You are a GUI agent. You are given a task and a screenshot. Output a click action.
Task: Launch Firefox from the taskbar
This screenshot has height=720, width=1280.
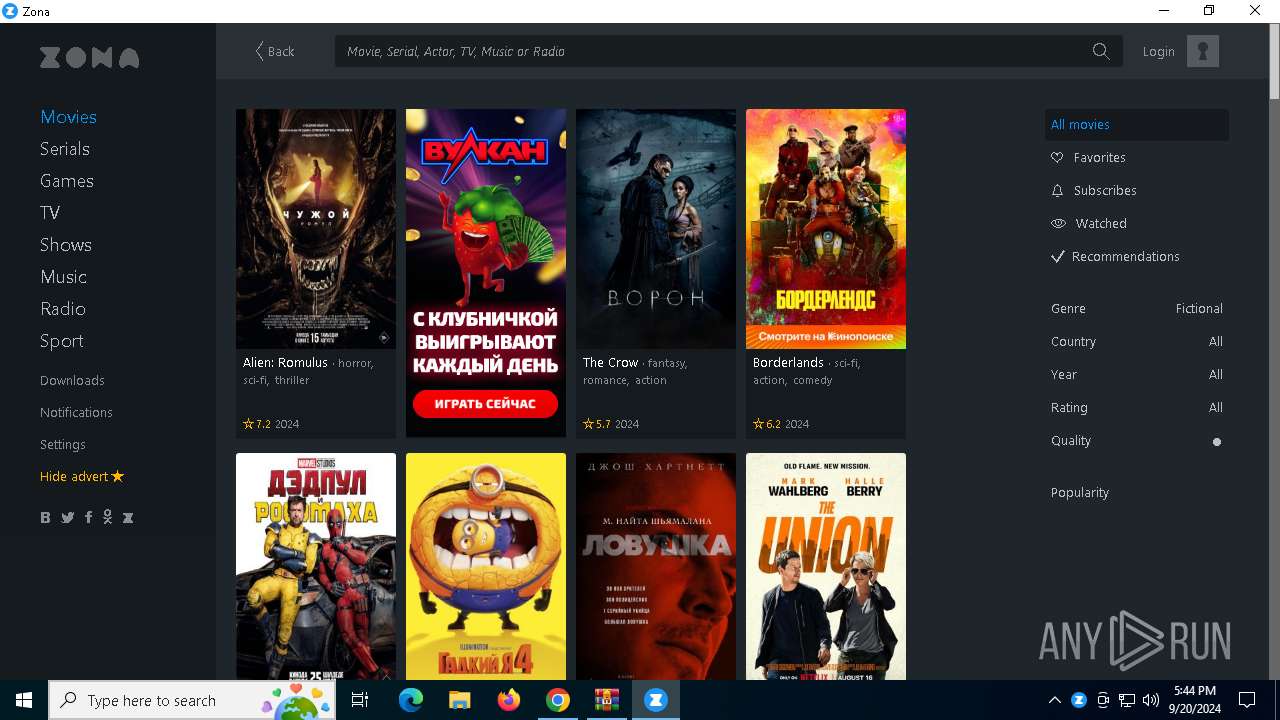click(x=509, y=700)
